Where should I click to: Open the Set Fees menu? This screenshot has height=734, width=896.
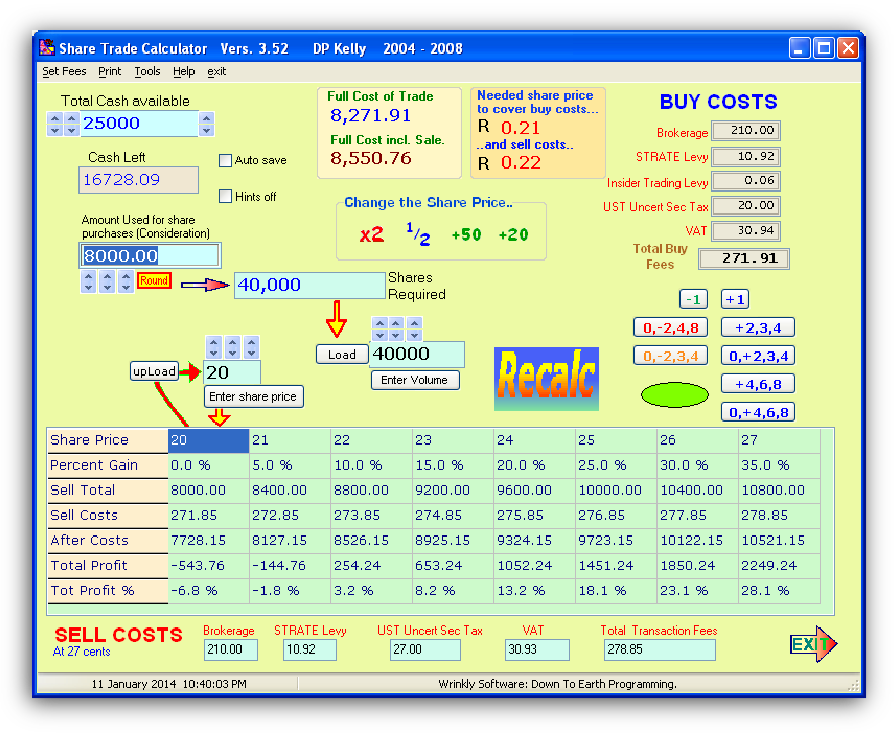pos(64,72)
